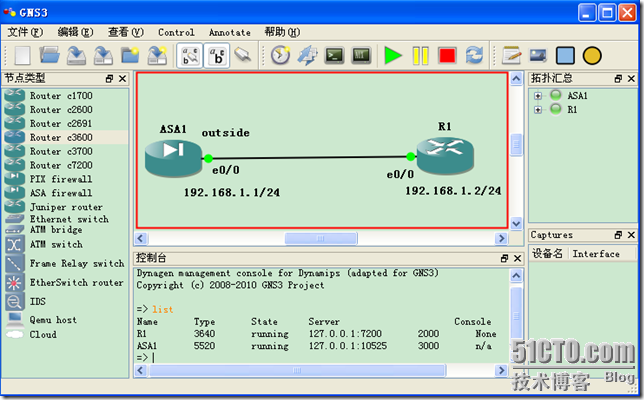Start all devices with green play button
The height and width of the screenshot is (400, 644).
(393, 55)
